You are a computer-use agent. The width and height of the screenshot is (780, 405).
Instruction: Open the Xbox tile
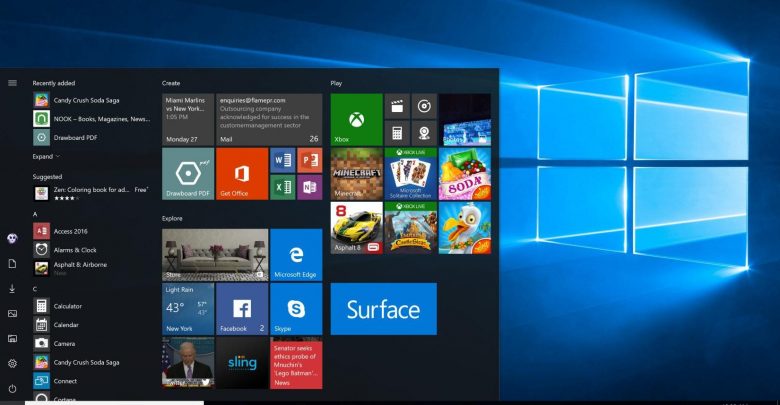pos(357,119)
